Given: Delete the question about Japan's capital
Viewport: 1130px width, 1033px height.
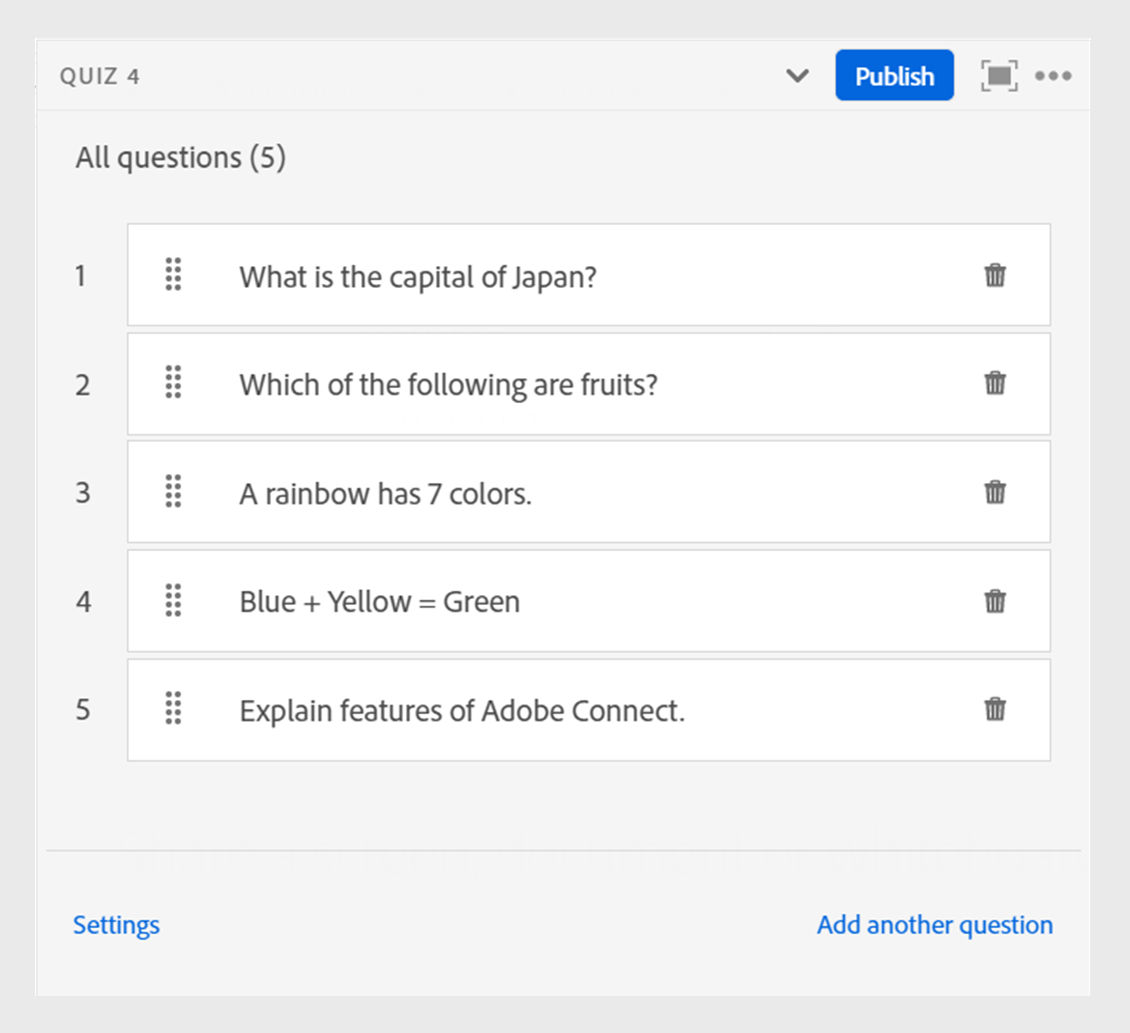Looking at the screenshot, I should pos(994,275).
